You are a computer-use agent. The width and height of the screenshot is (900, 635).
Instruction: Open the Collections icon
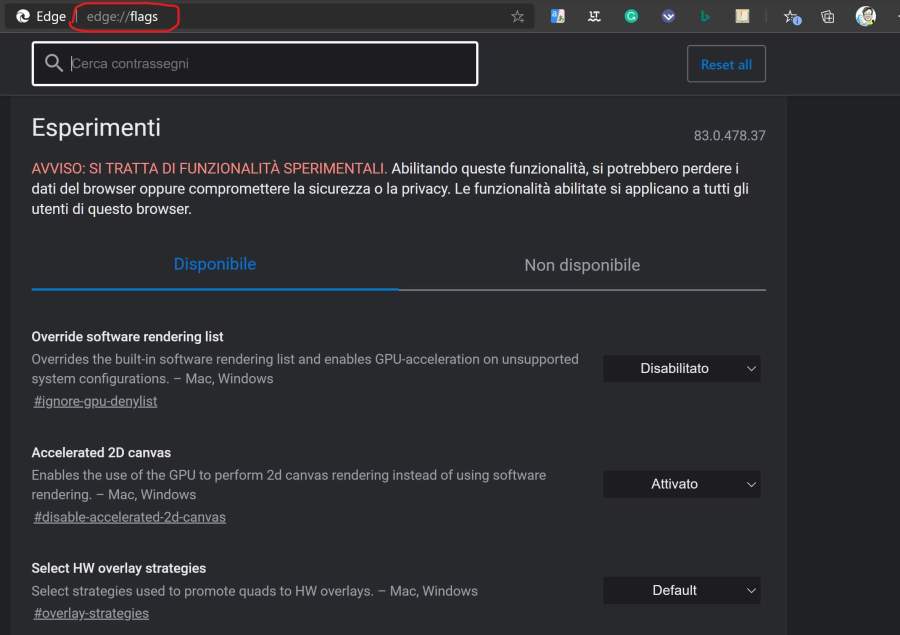(x=828, y=17)
